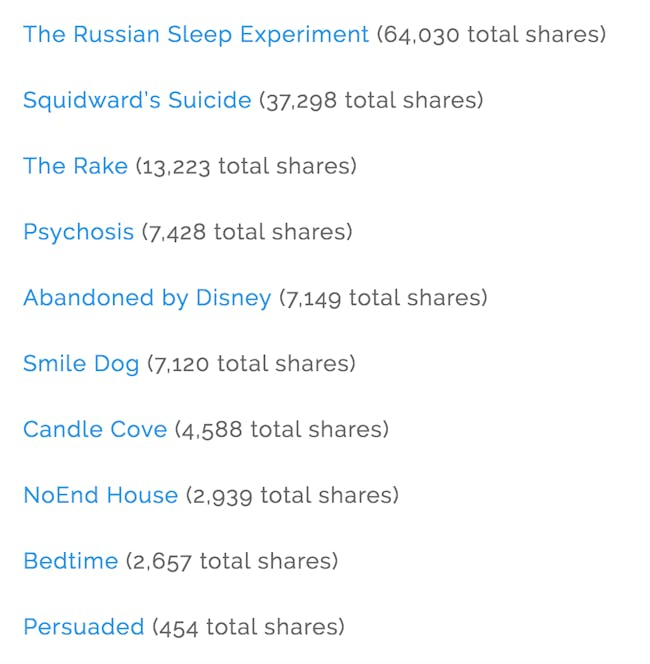Click the 37,298 total shares text
The height and width of the screenshot is (664, 650).
(x=371, y=101)
